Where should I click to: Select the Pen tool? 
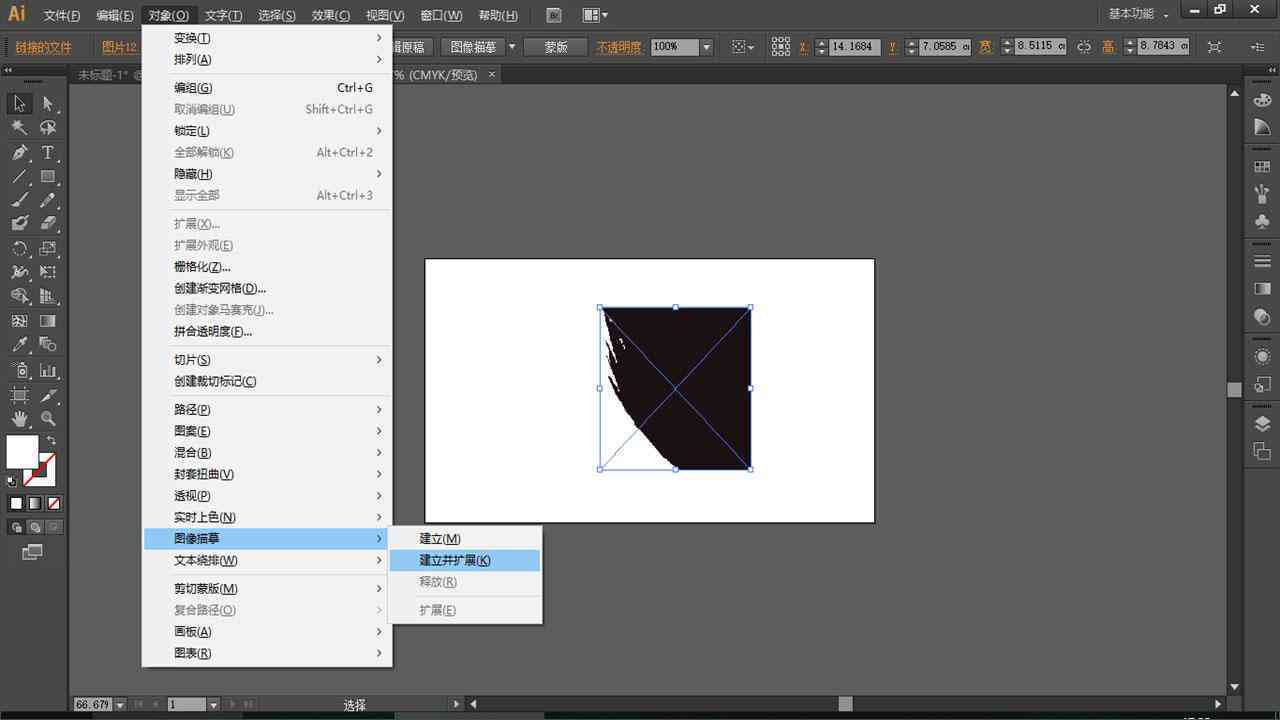tap(19, 153)
